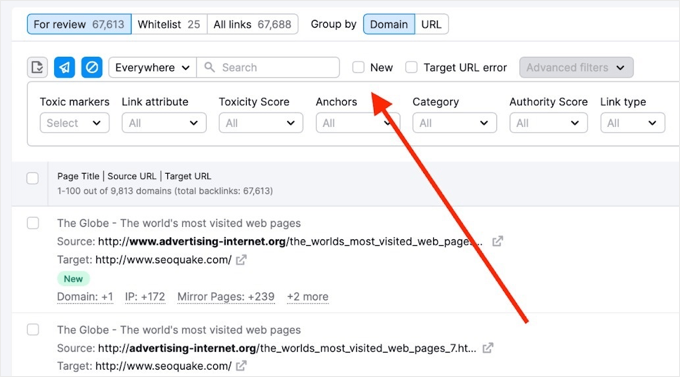Open second row's seoquake.com target link
This screenshot has height=377, width=680.
point(163,366)
